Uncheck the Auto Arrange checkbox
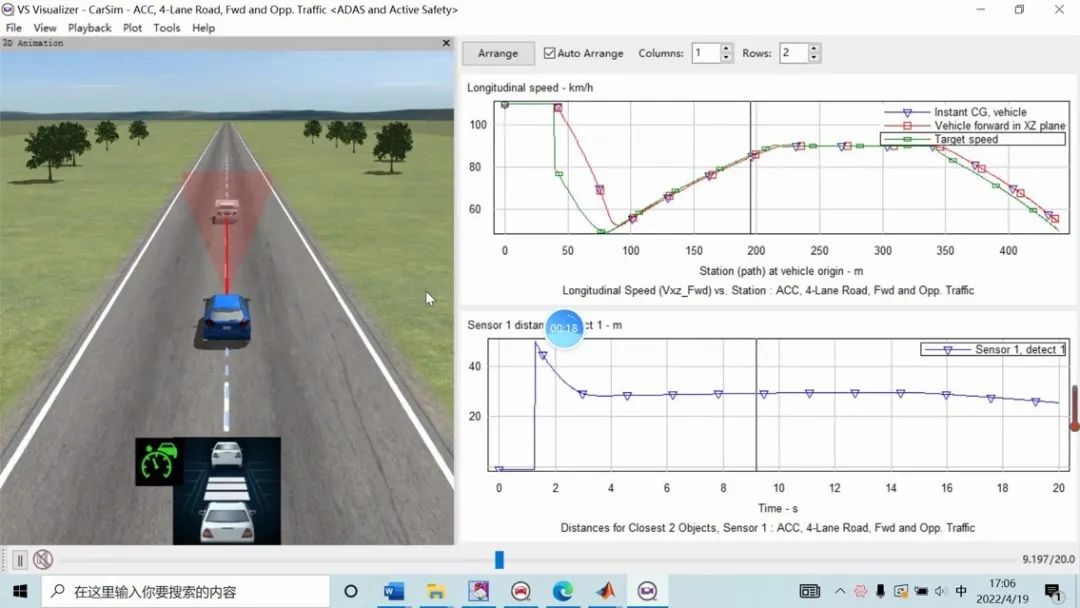This screenshot has width=1080, height=608. pos(549,53)
